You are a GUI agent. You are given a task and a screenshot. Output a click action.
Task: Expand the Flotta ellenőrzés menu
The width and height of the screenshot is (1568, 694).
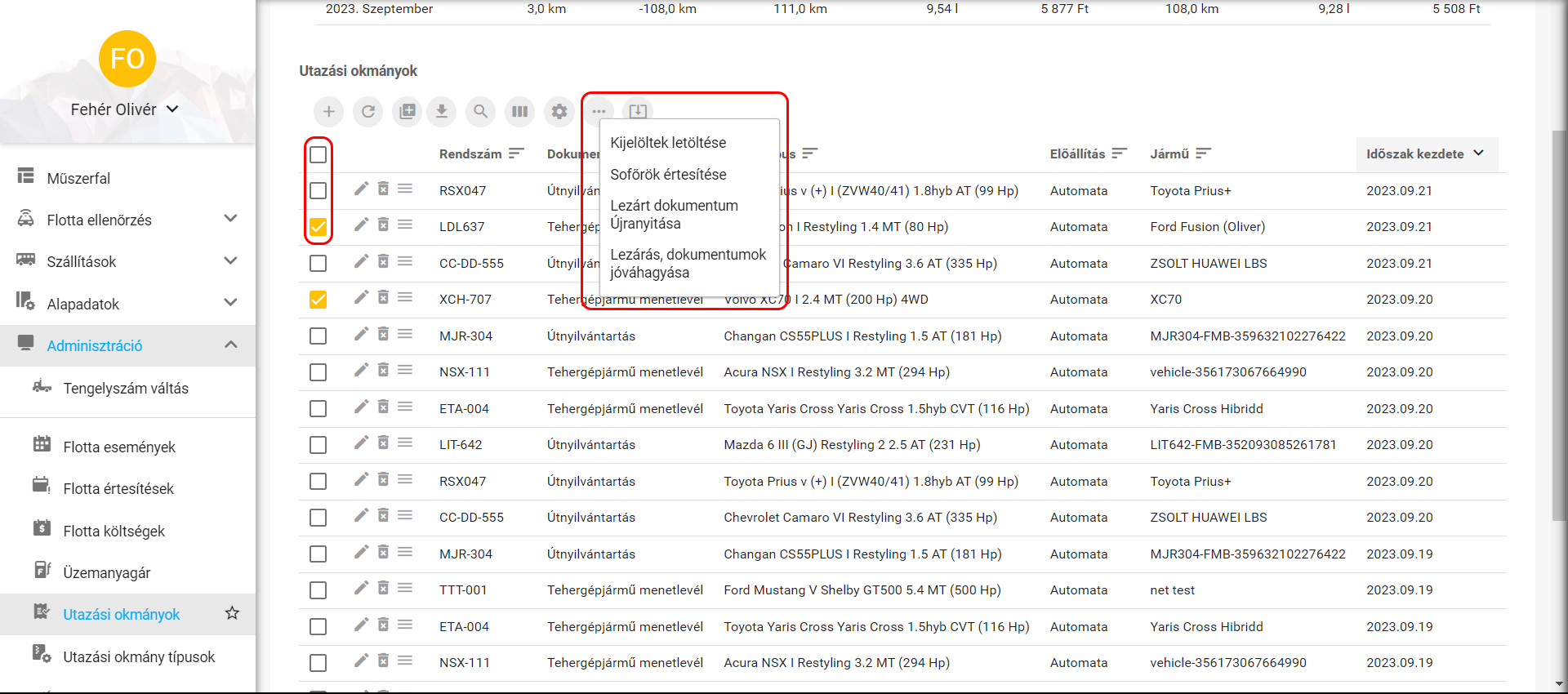(x=230, y=219)
